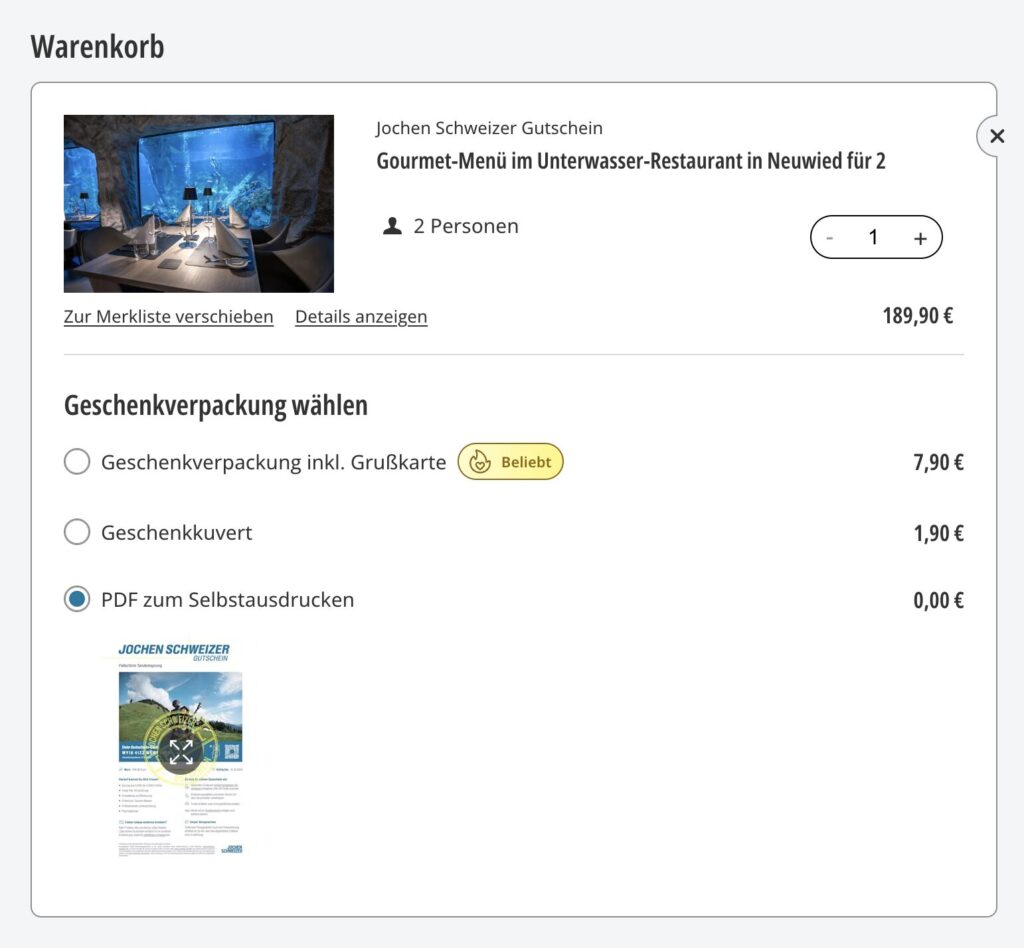Select the Geschenkkuvert radio option
The image size is (1024, 948).
[77, 531]
